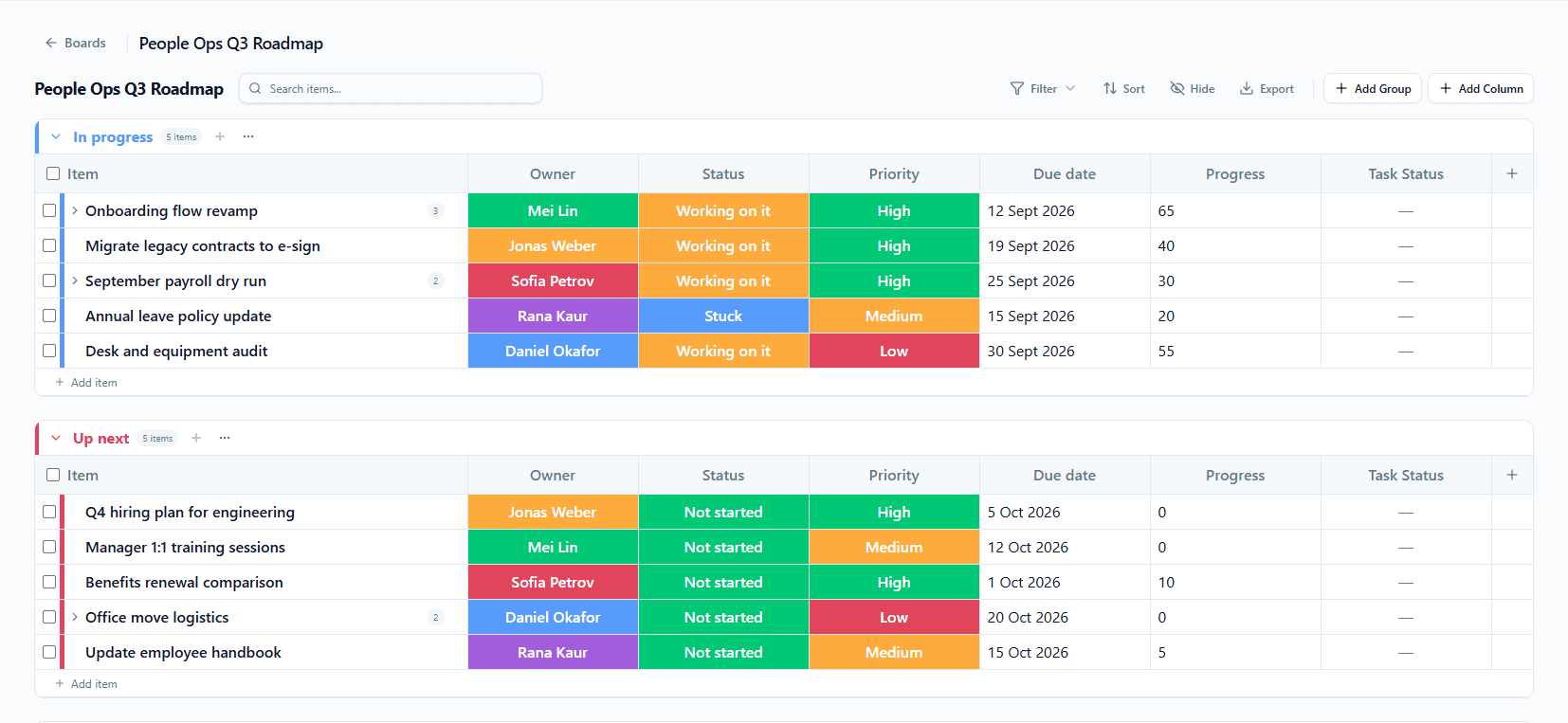This screenshot has width=1568, height=723.
Task: Collapse the In progress group
Action: point(56,136)
